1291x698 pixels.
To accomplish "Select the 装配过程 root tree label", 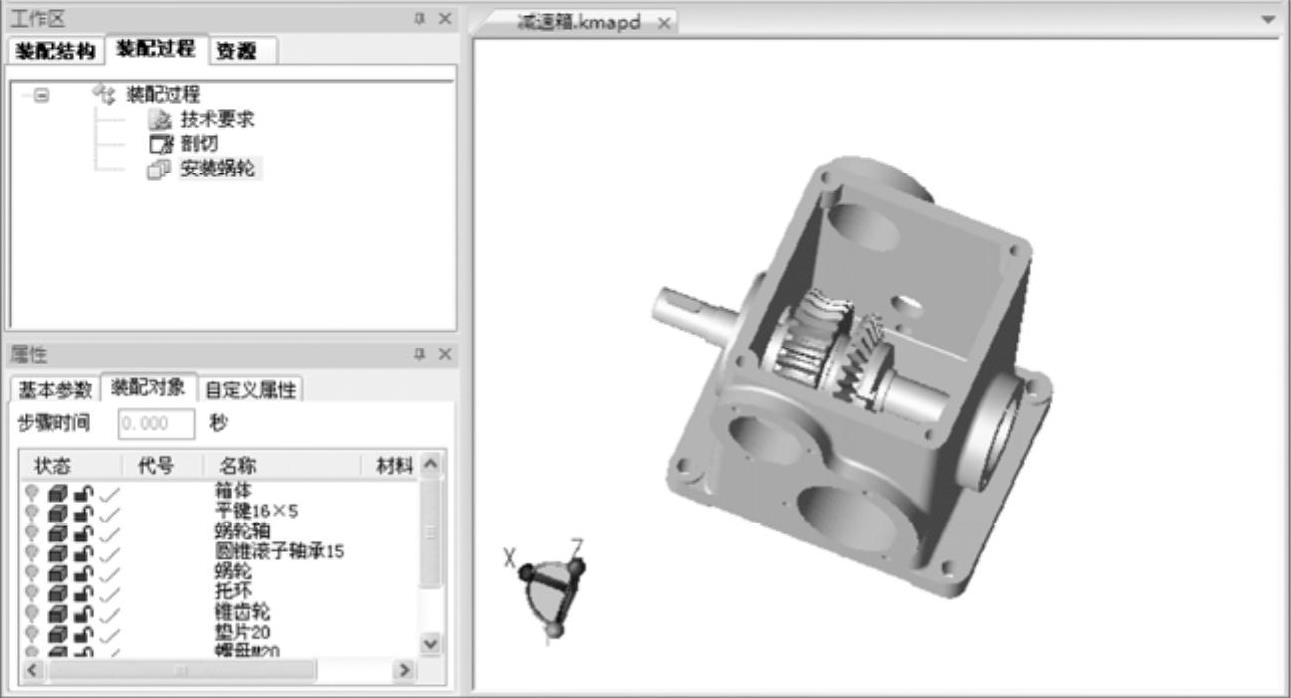I will pyautogui.click(x=163, y=94).
